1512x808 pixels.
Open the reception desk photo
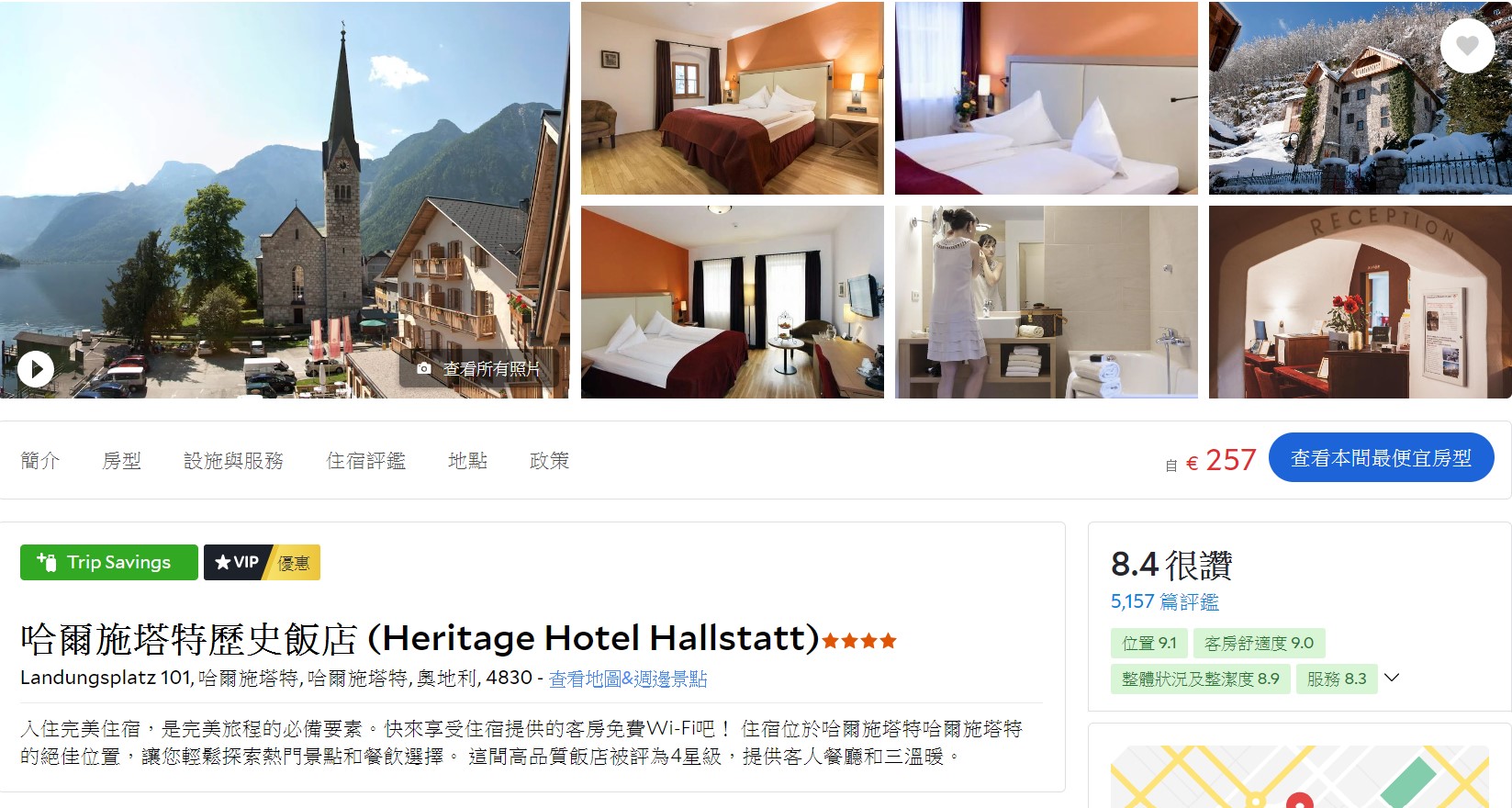pyautogui.click(x=1360, y=302)
